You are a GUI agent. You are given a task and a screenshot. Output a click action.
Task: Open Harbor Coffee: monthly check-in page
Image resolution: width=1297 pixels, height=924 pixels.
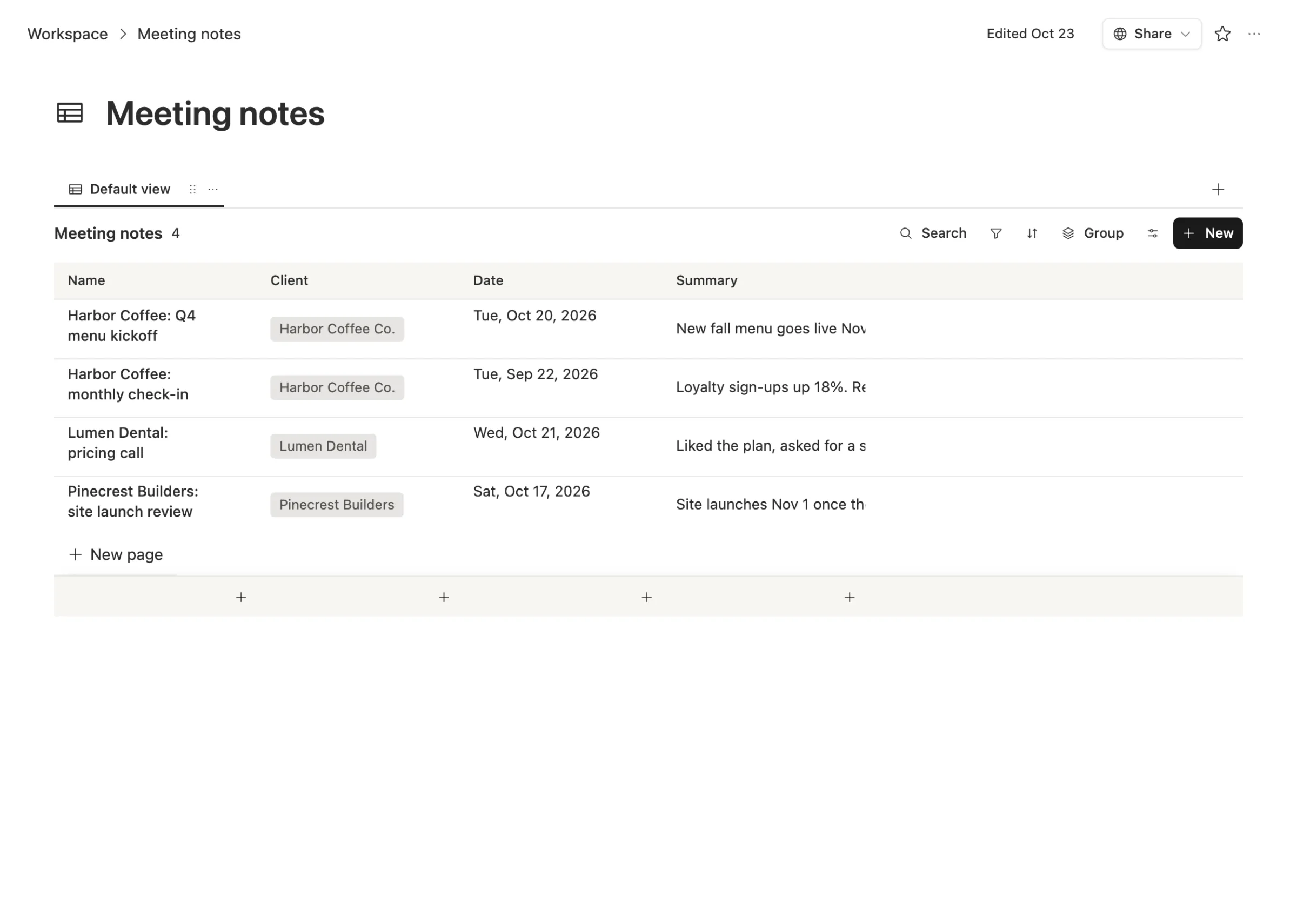click(x=128, y=384)
